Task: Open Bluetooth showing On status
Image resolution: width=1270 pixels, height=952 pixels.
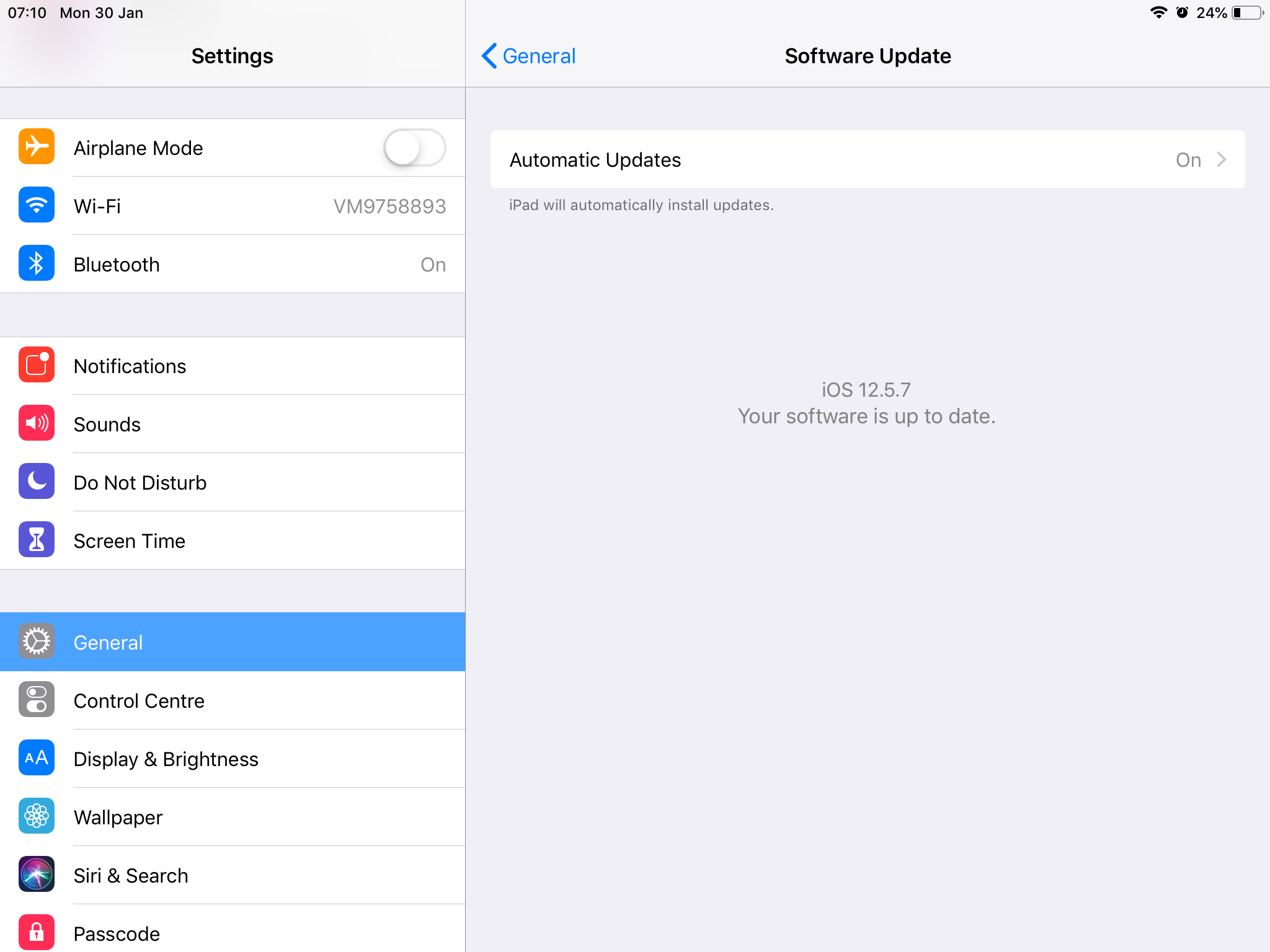Action: [x=233, y=264]
